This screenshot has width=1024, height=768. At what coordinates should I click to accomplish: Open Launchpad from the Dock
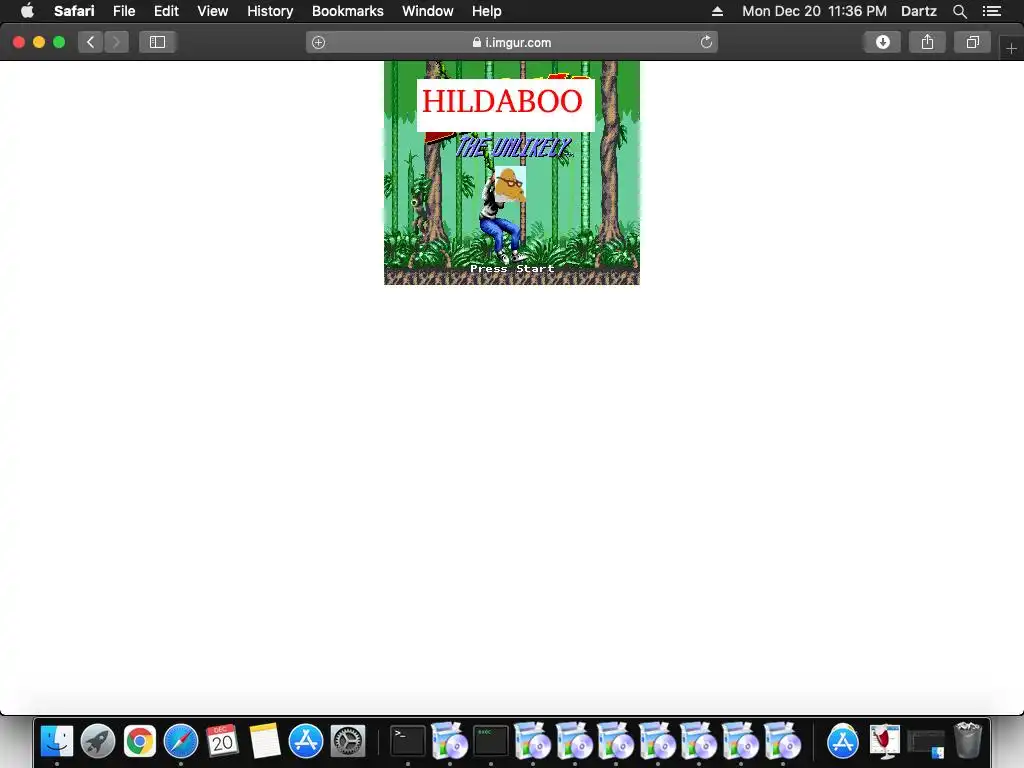tap(98, 741)
